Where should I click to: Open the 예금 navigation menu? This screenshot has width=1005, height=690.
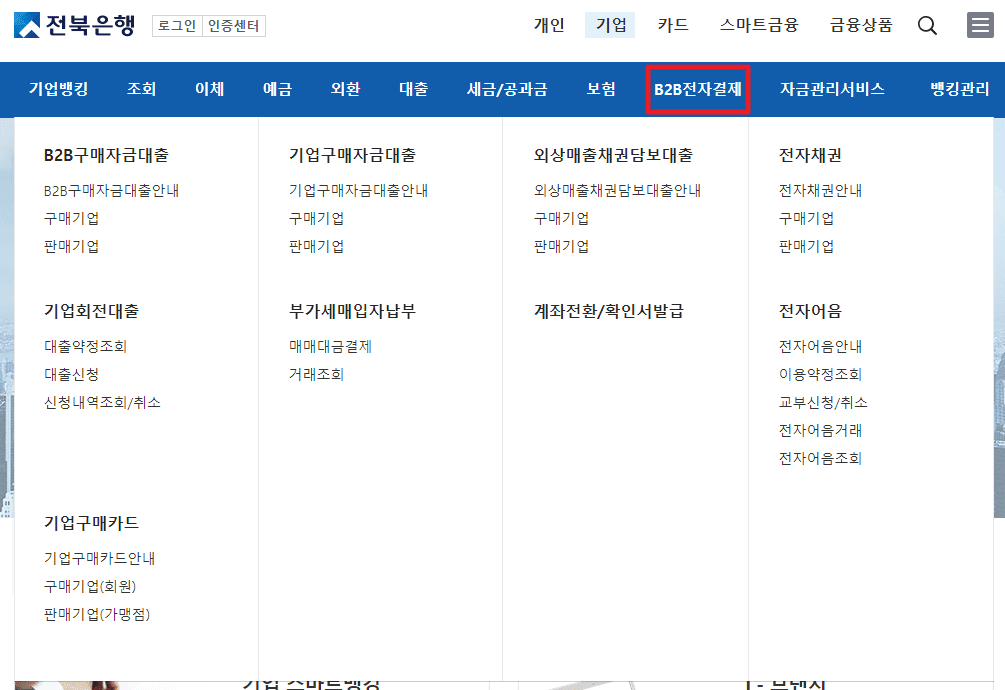click(x=277, y=89)
